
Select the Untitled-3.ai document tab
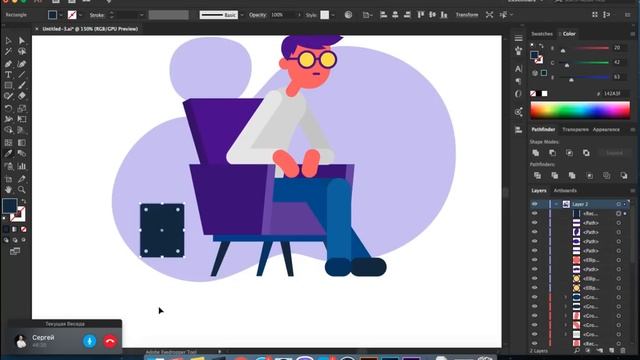point(90,29)
